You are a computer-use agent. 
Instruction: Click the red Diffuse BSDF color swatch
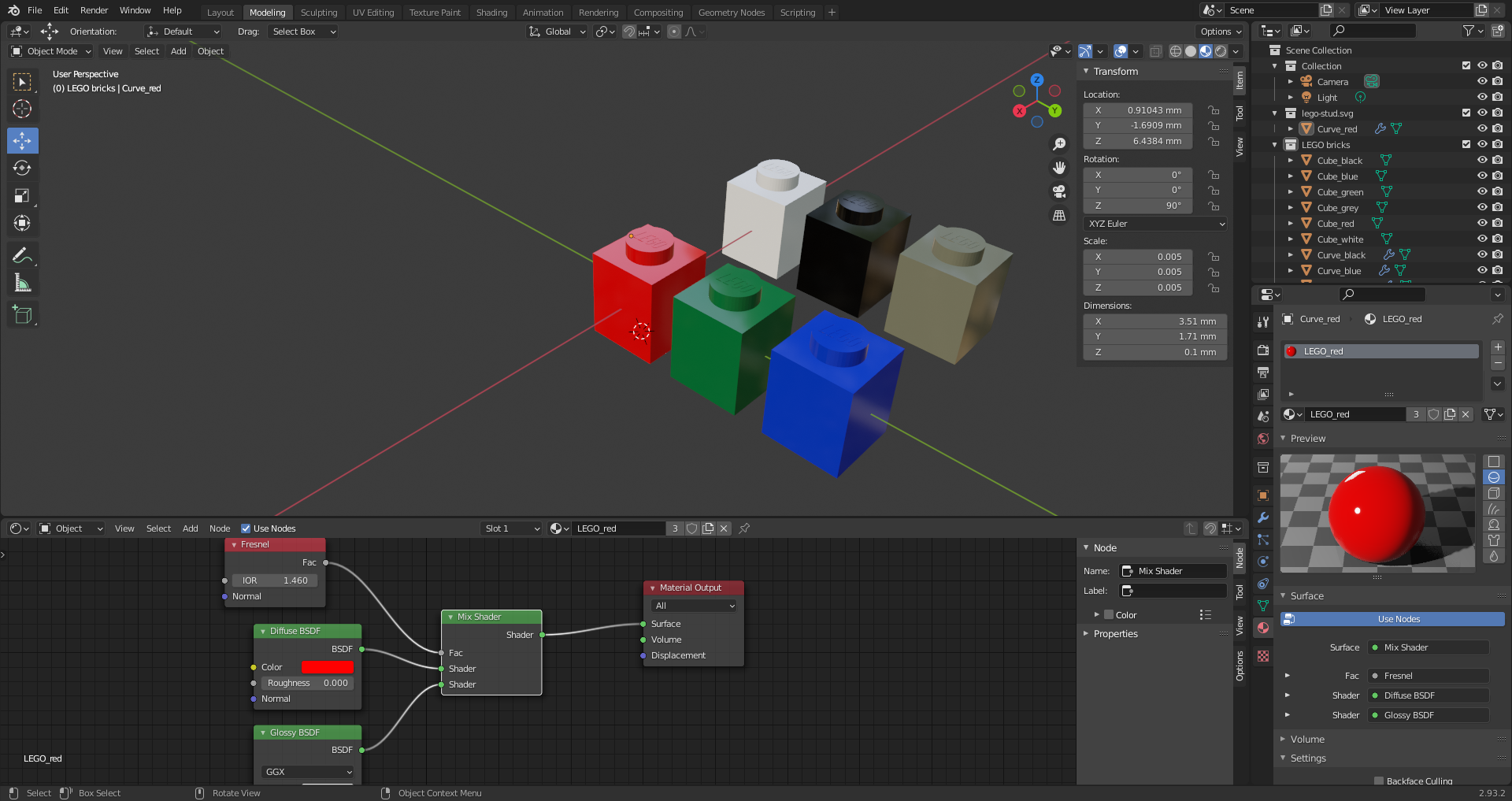click(x=328, y=667)
